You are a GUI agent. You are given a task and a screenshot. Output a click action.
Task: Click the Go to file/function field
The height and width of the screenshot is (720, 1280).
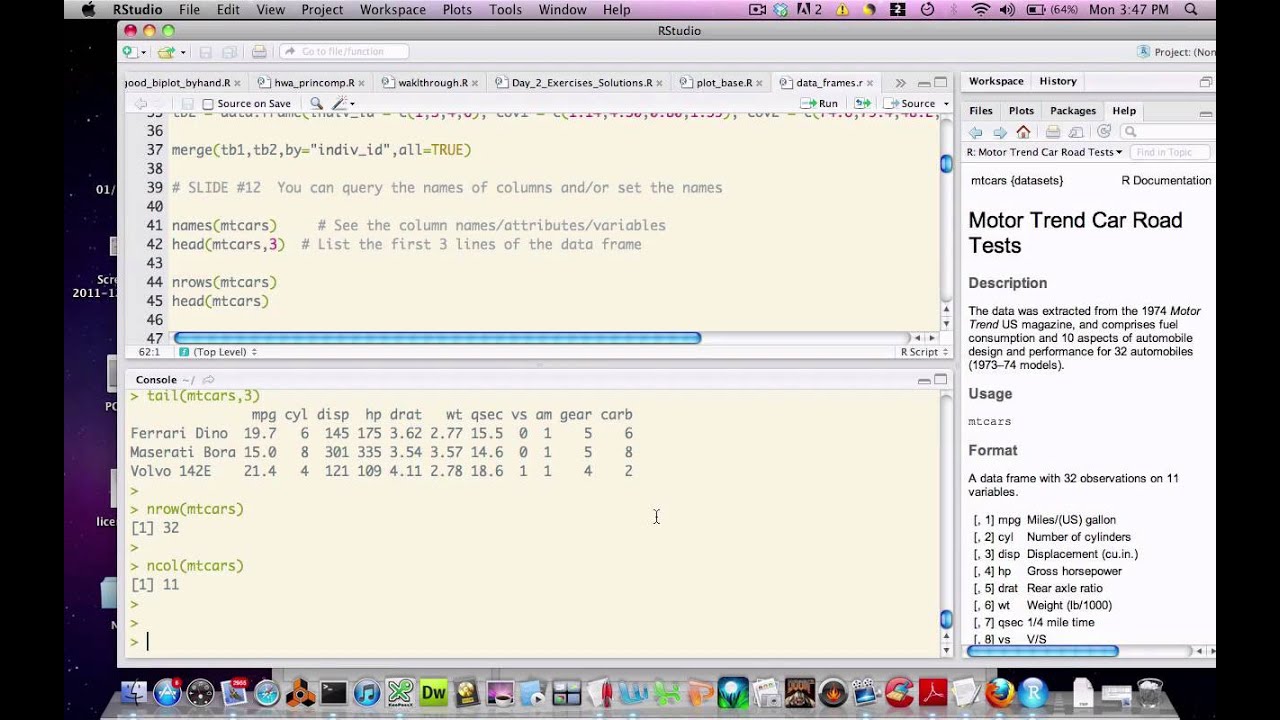tap(344, 52)
